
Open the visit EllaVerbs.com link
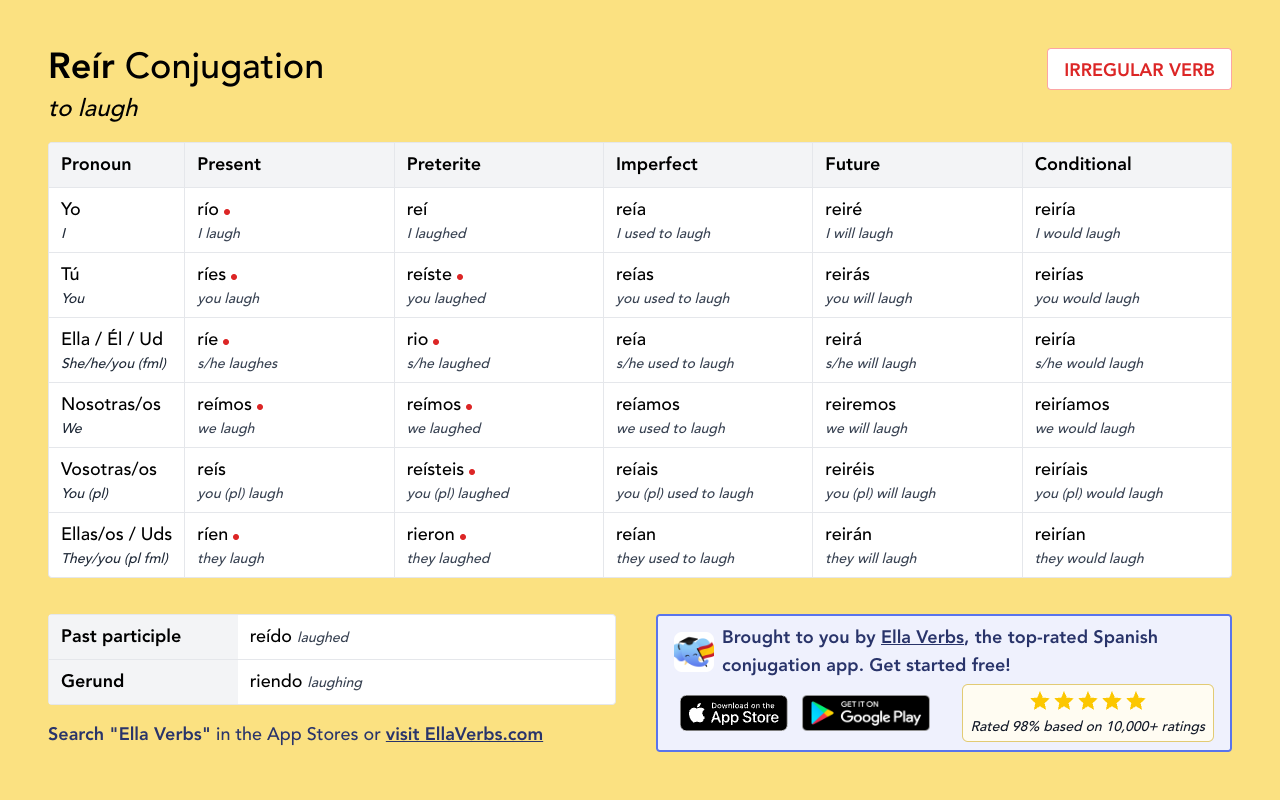pos(464,734)
